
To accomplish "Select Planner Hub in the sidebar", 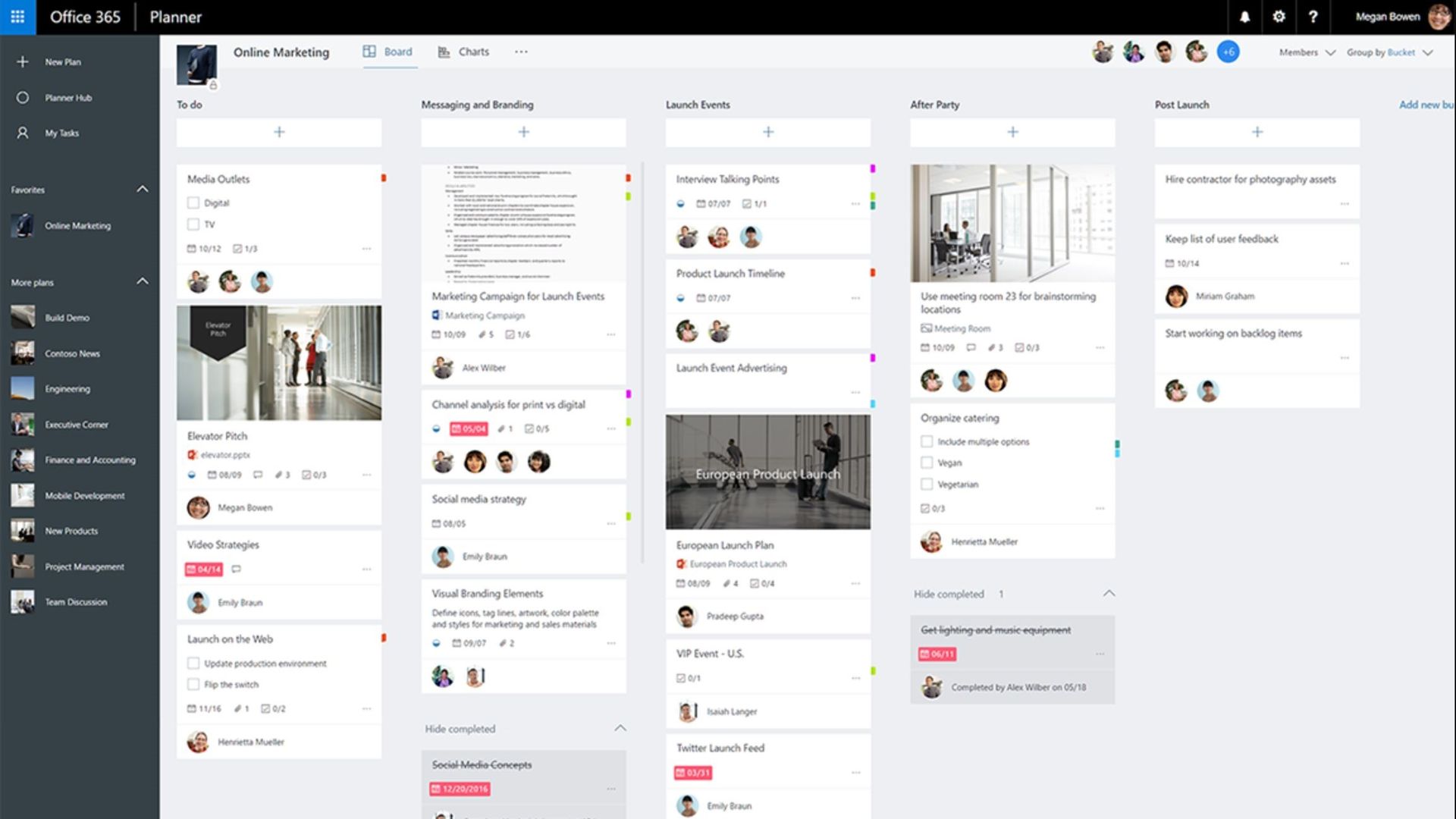I will coord(67,97).
